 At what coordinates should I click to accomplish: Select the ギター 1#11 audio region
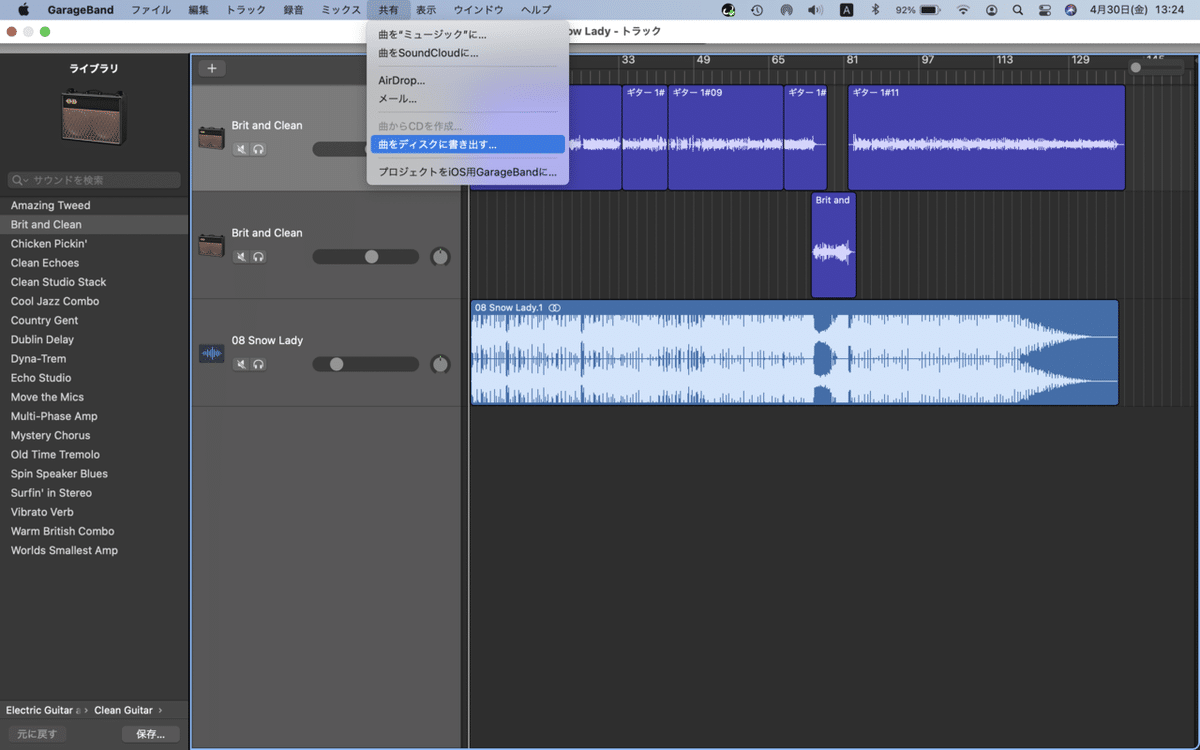[x=986, y=138]
